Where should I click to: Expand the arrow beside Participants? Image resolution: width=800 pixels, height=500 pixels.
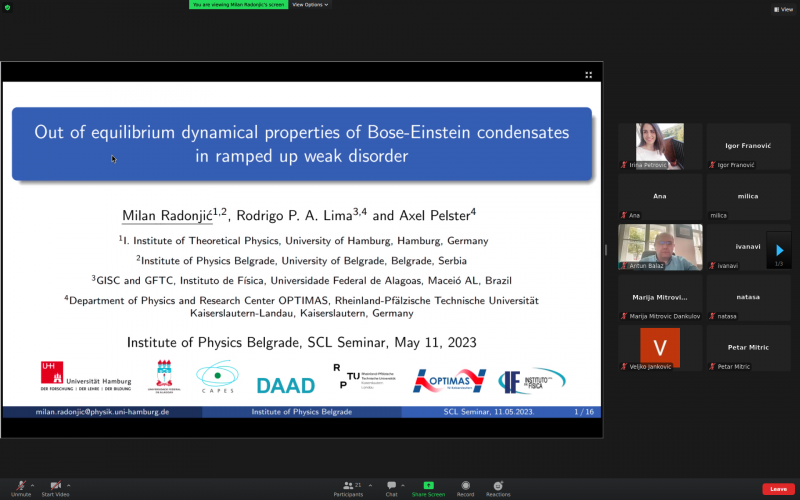click(370, 485)
